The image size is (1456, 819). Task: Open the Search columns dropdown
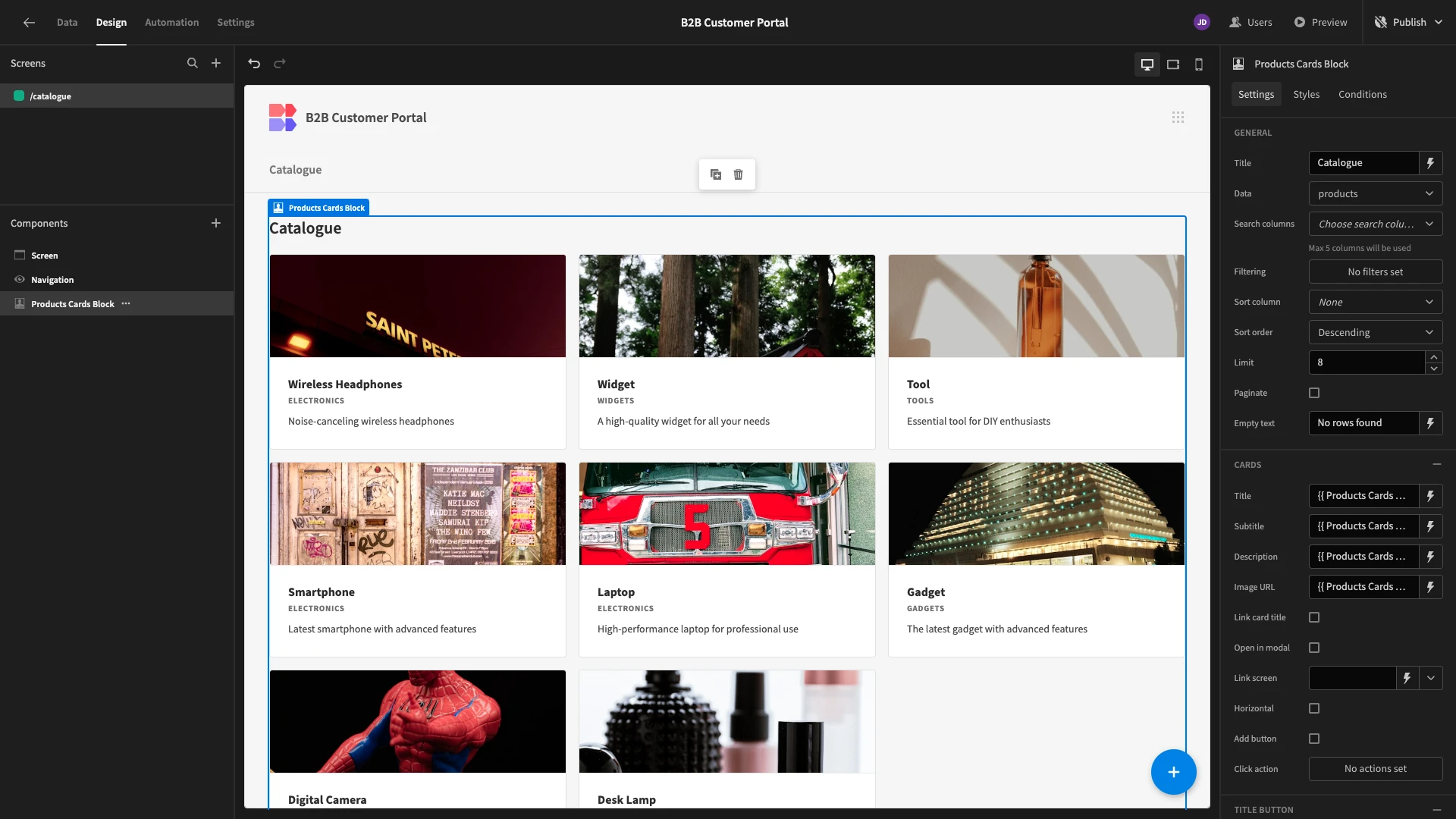pos(1376,224)
